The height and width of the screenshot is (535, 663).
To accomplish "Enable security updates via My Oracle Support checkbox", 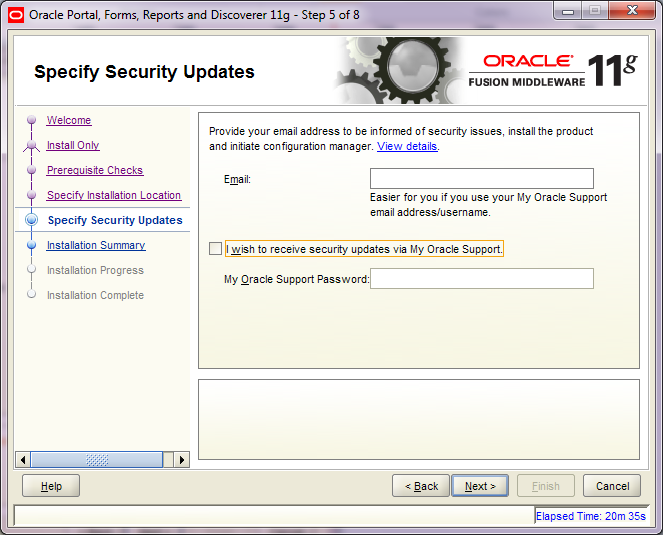I will (215, 249).
